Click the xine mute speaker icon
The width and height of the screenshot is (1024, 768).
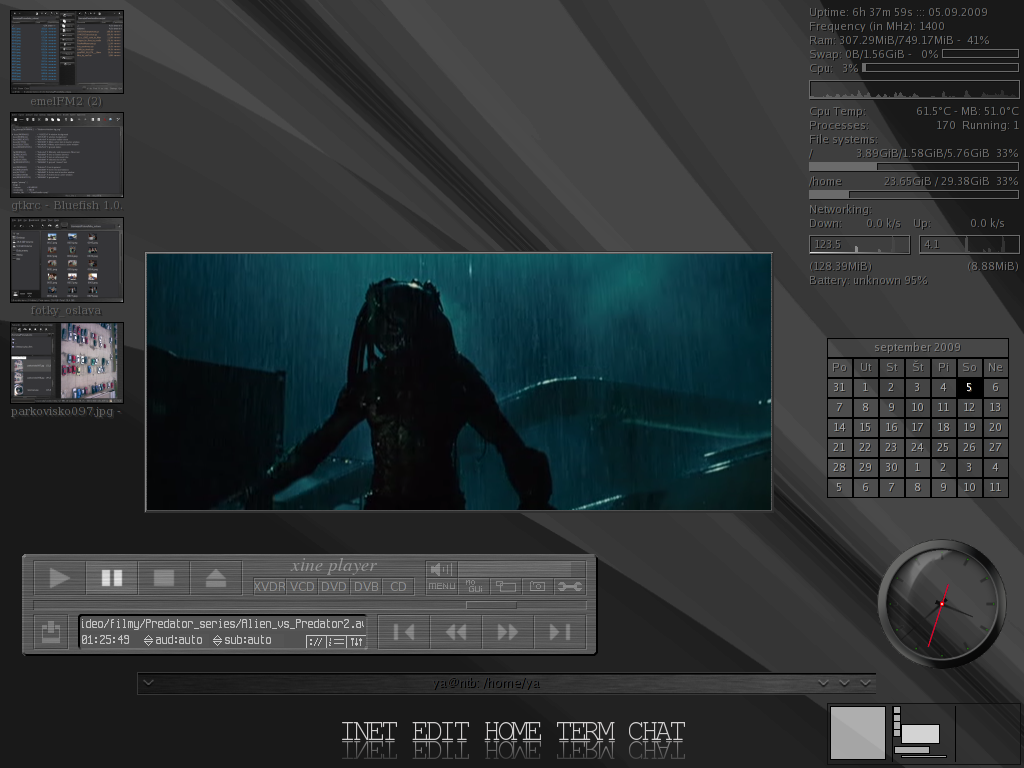pyautogui.click(x=441, y=569)
